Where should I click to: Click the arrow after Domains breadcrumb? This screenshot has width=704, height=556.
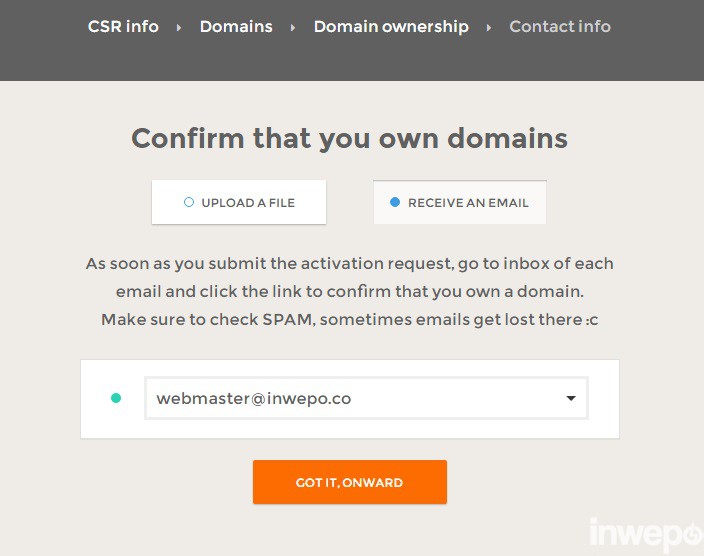[293, 28]
